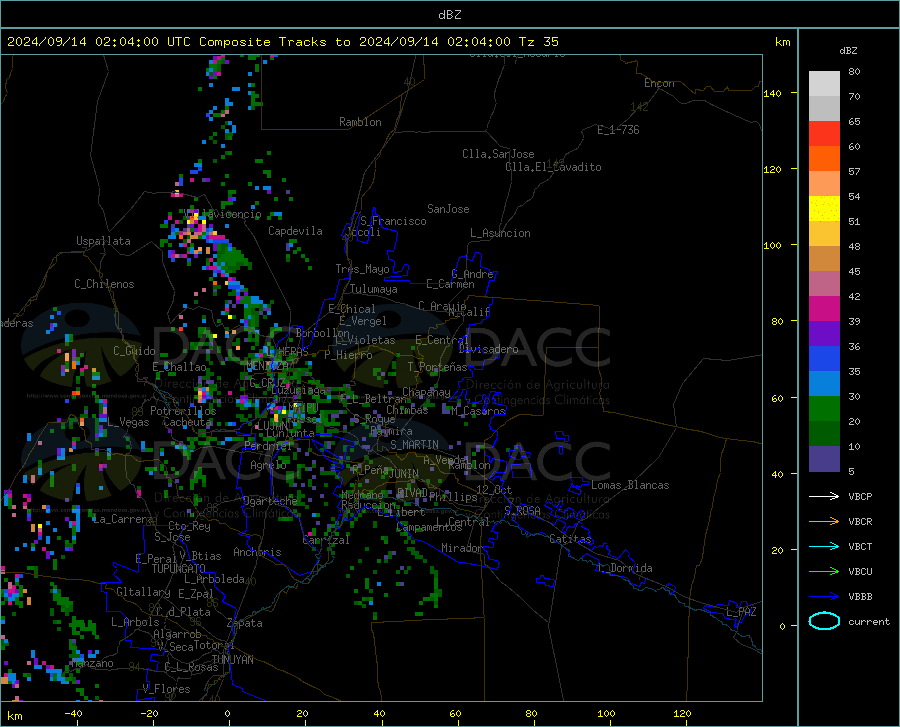
Task: Click the timestamp header '2024/09/14 02:04:00 UTC Composite'
Action: [138, 42]
